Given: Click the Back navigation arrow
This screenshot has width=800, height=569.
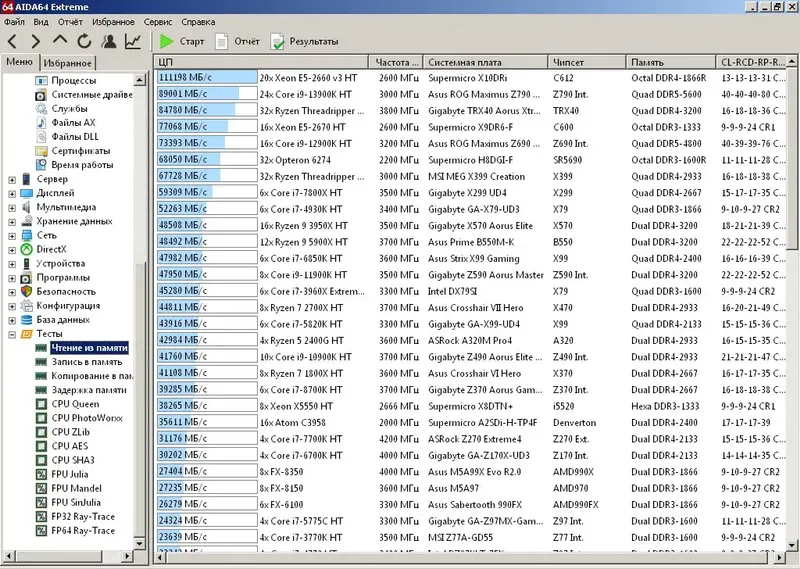Looking at the screenshot, I should [x=13, y=41].
